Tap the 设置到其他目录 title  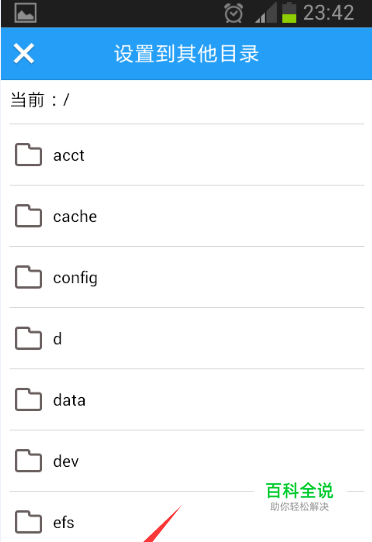(x=187, y=54)
